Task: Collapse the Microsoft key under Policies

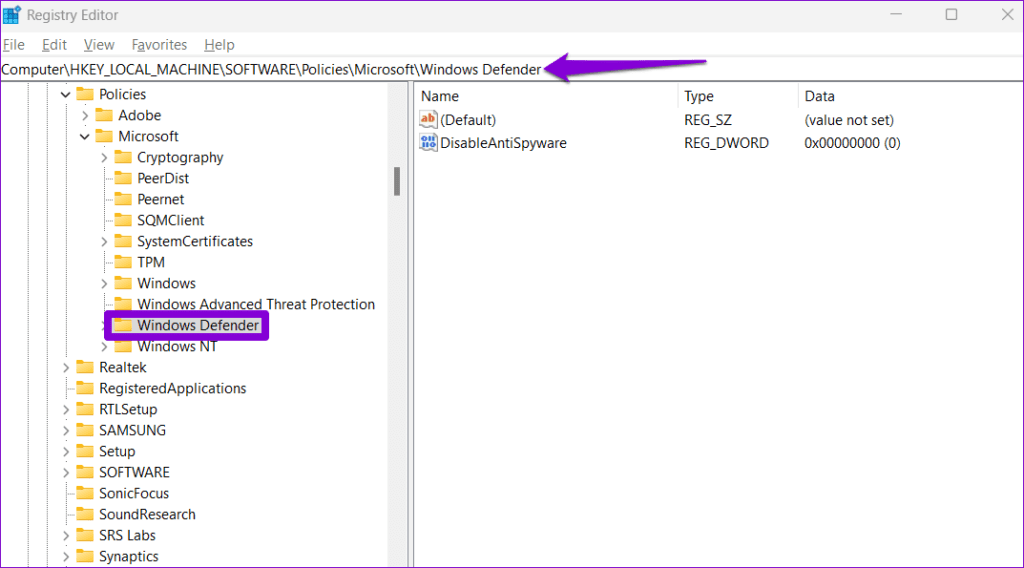Action: [x=85, y=137]
